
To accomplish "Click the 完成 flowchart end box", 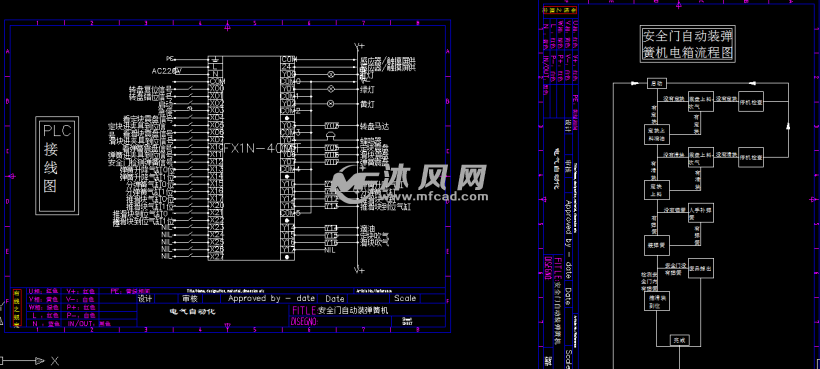I will 679,340.
